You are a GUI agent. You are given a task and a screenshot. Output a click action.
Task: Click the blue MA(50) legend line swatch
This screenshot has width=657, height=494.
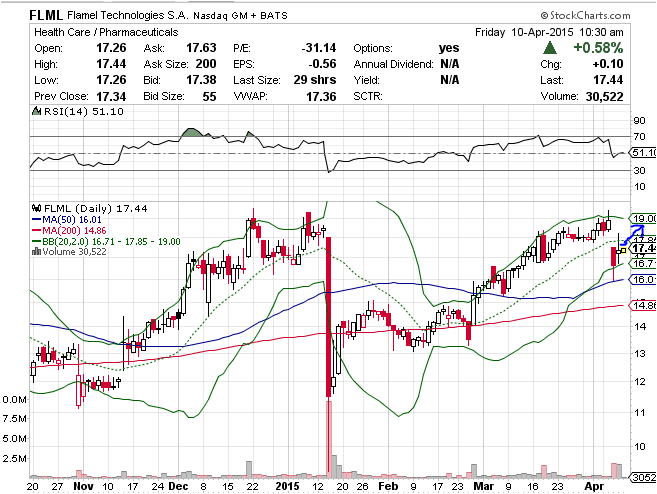36,219
